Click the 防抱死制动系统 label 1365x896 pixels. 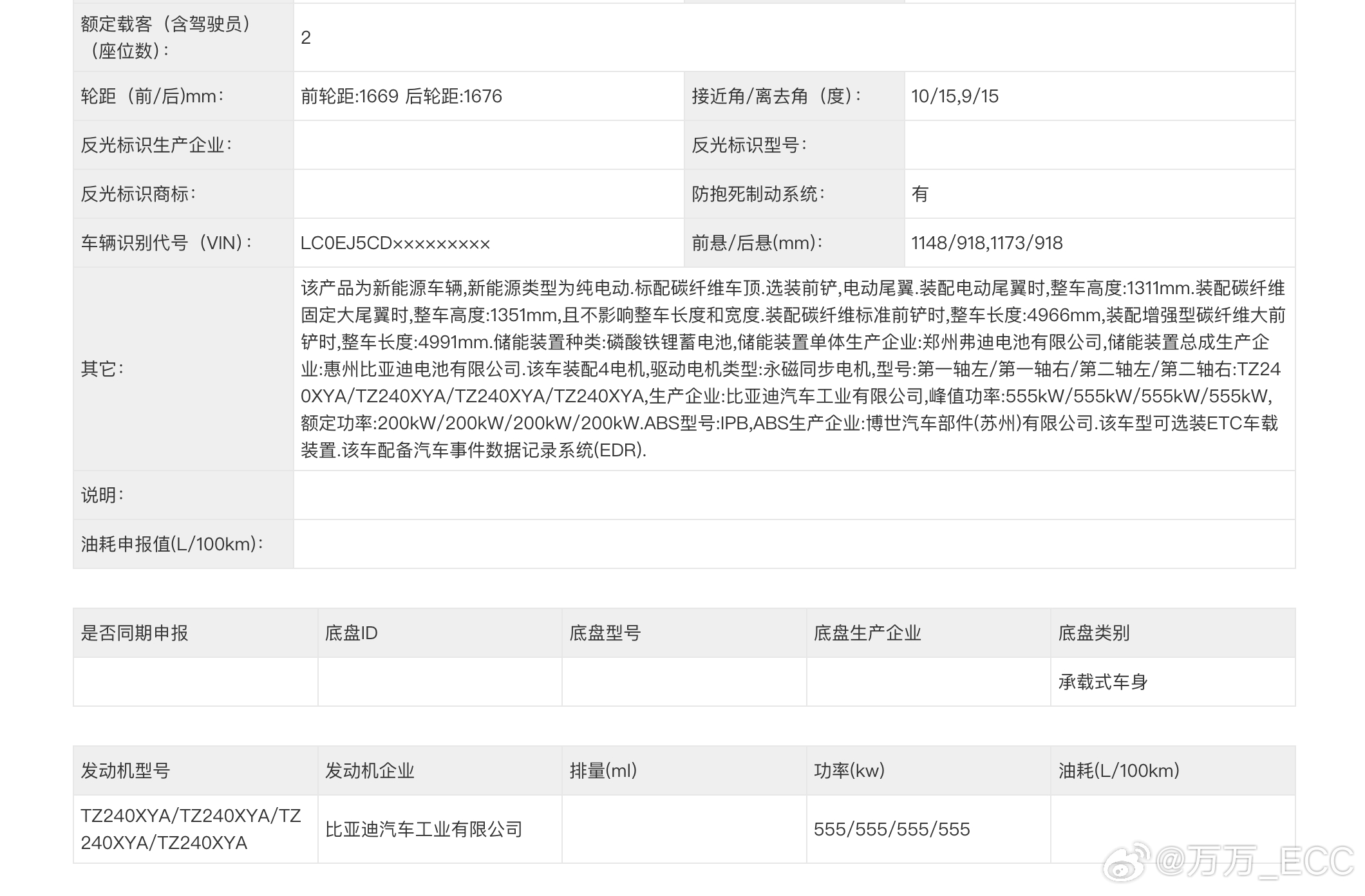[758, 194]
